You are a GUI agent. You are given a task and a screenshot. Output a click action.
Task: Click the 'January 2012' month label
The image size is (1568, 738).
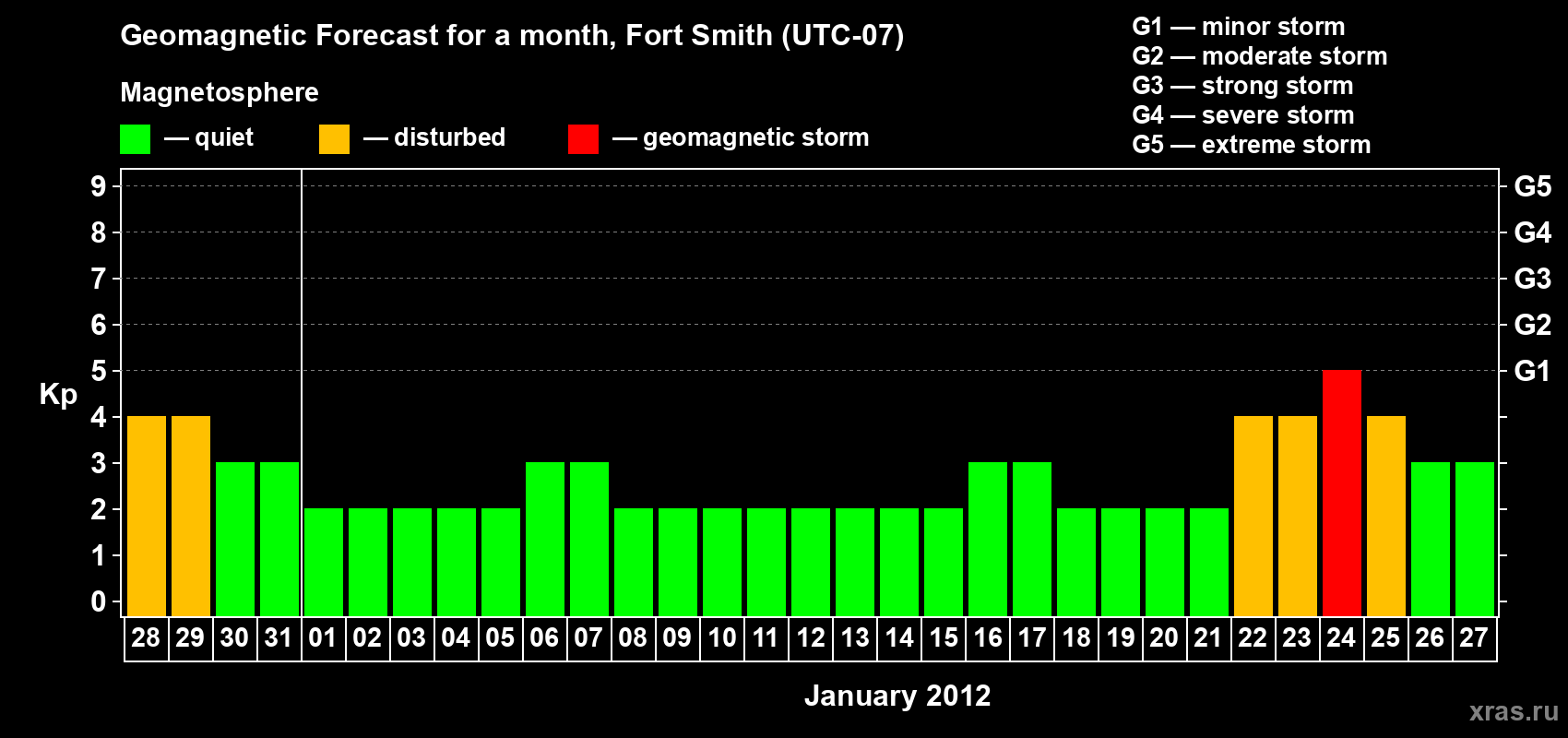coord(897,696)
